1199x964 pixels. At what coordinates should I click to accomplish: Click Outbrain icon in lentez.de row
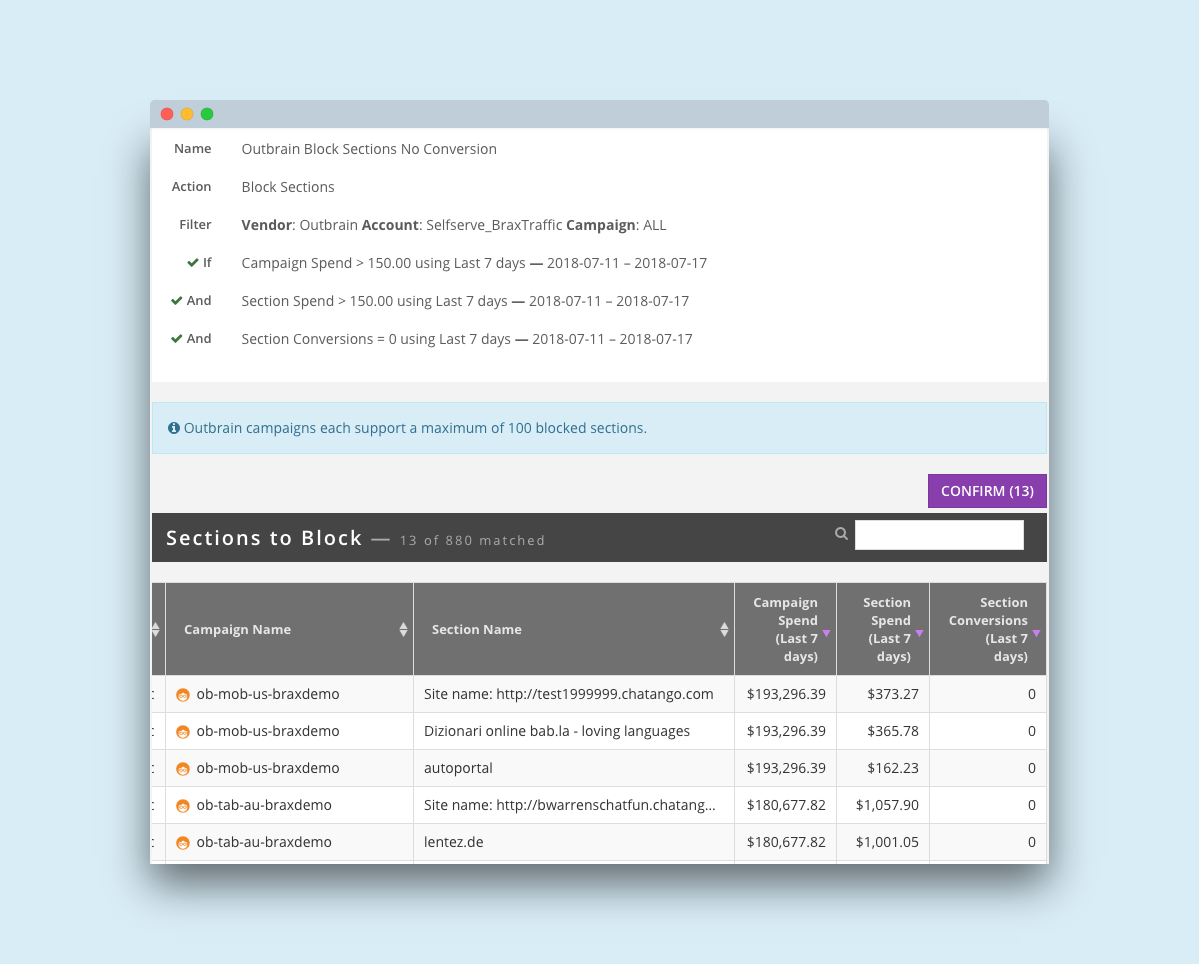[x=183, y=842]
